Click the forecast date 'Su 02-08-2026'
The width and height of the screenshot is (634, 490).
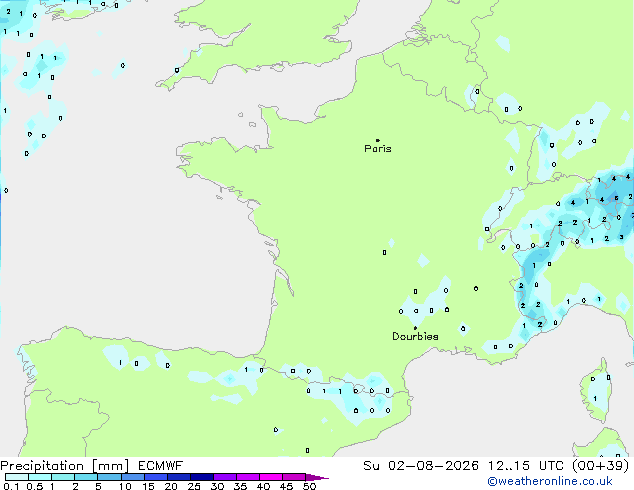[421, 466]
